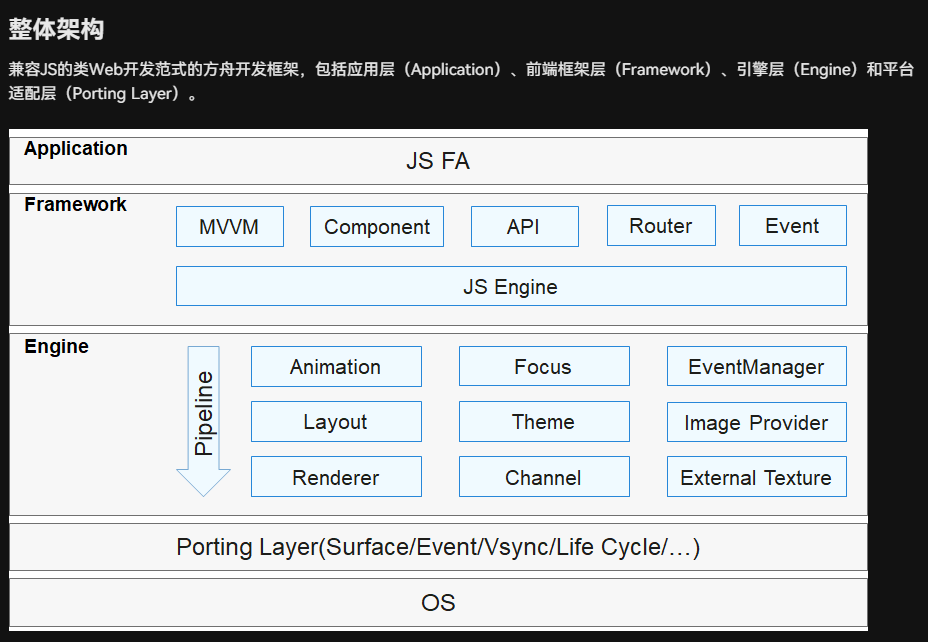Click the Event box in Framework

click(x=792, y=226)
